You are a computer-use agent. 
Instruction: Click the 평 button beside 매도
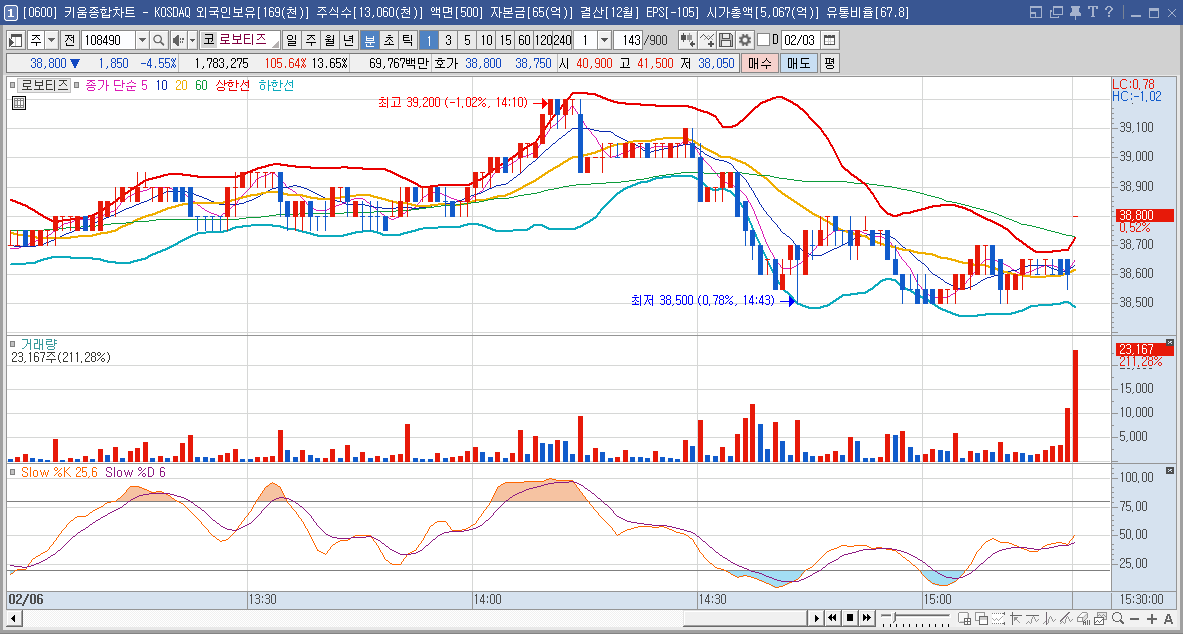click(829, 63)
